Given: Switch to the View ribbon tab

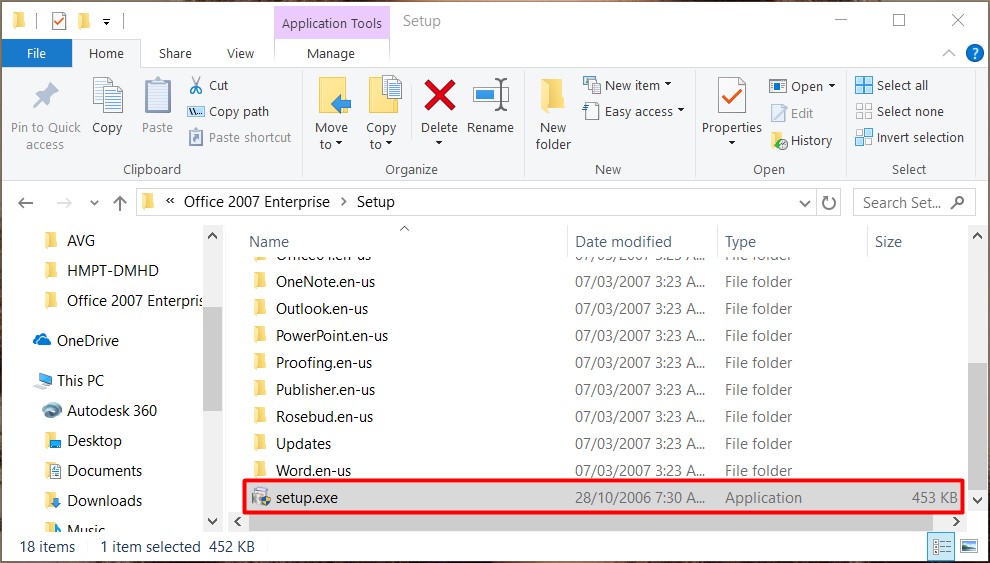Looking at the screenshot, I should tap(241, 54).
